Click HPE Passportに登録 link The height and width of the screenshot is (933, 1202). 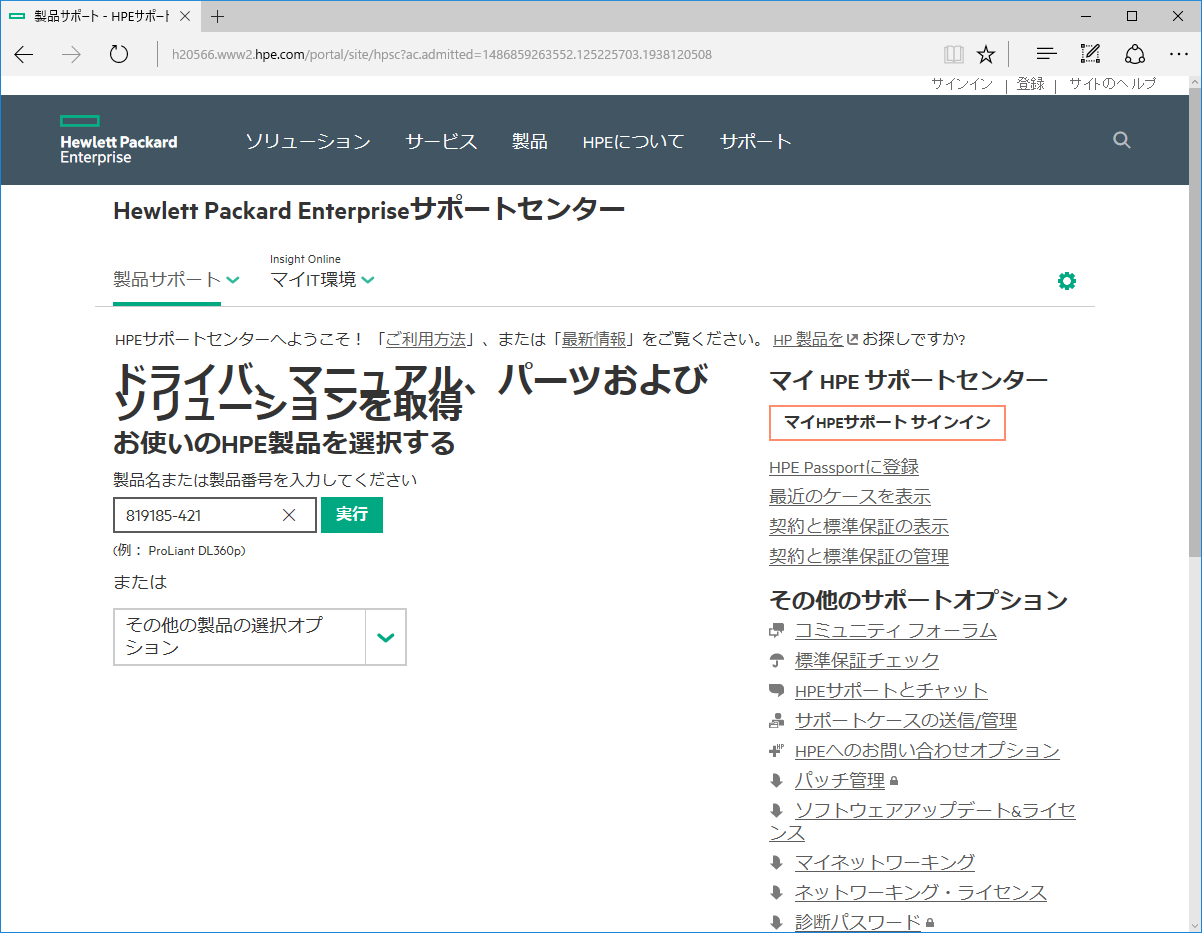click(844, 467)
